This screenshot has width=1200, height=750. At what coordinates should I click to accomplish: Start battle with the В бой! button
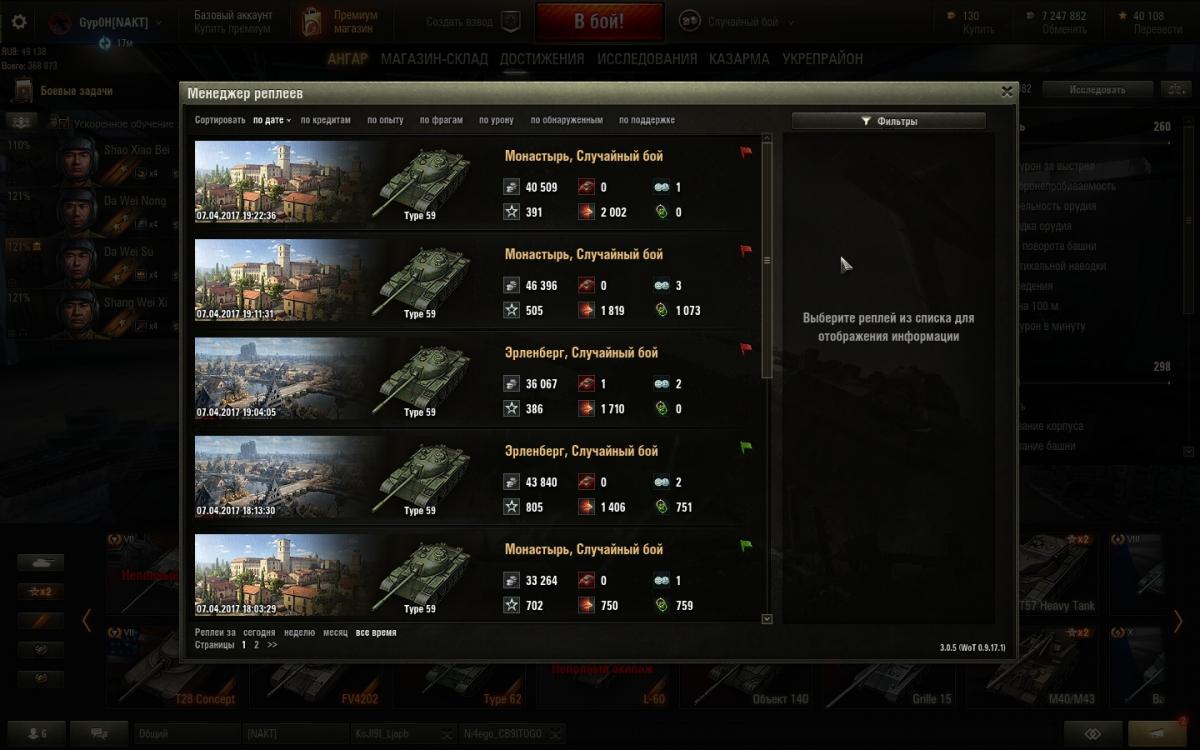pos(599,22)
